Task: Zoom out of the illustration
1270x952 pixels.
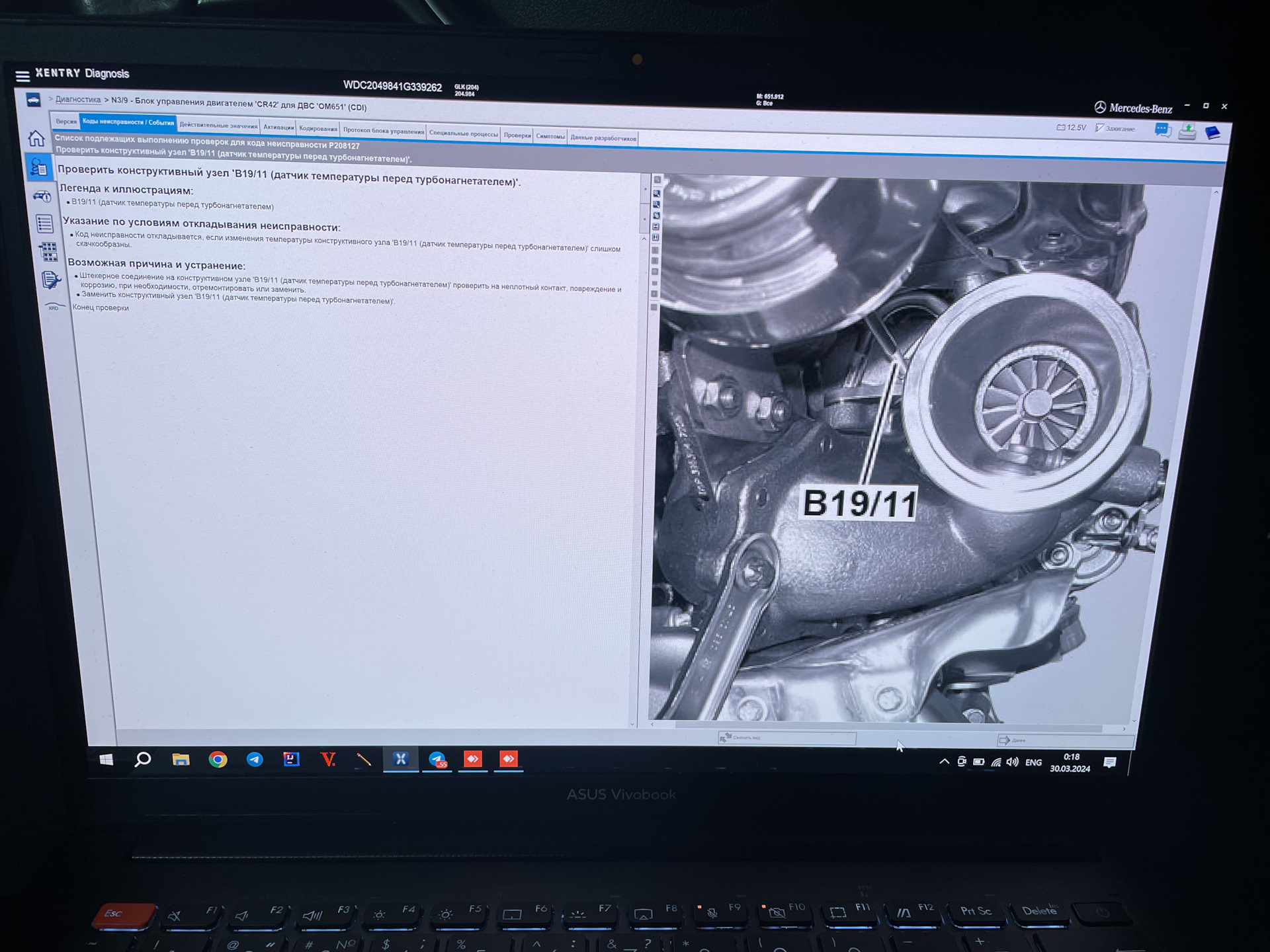Action: [x=657, y=204]
